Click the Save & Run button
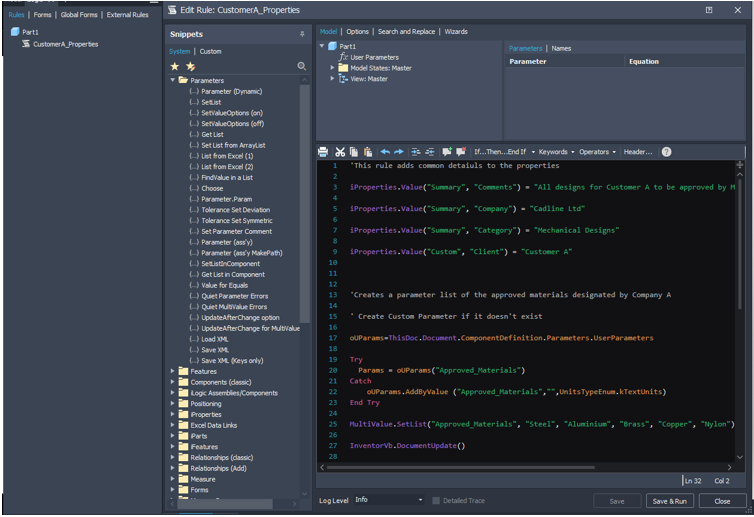Image resolution: width=754 pixels, height=517 pixels. tap(669, 501)
